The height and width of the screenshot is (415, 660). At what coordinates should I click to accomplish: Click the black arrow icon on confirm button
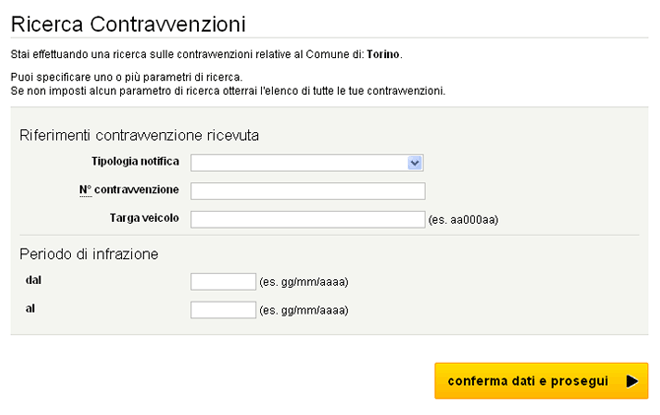point(630,381)
